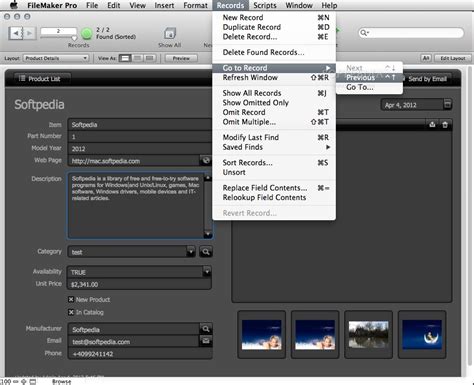Choose Modify Last Find menu item

pyautogui.click(x=274, y=137)
